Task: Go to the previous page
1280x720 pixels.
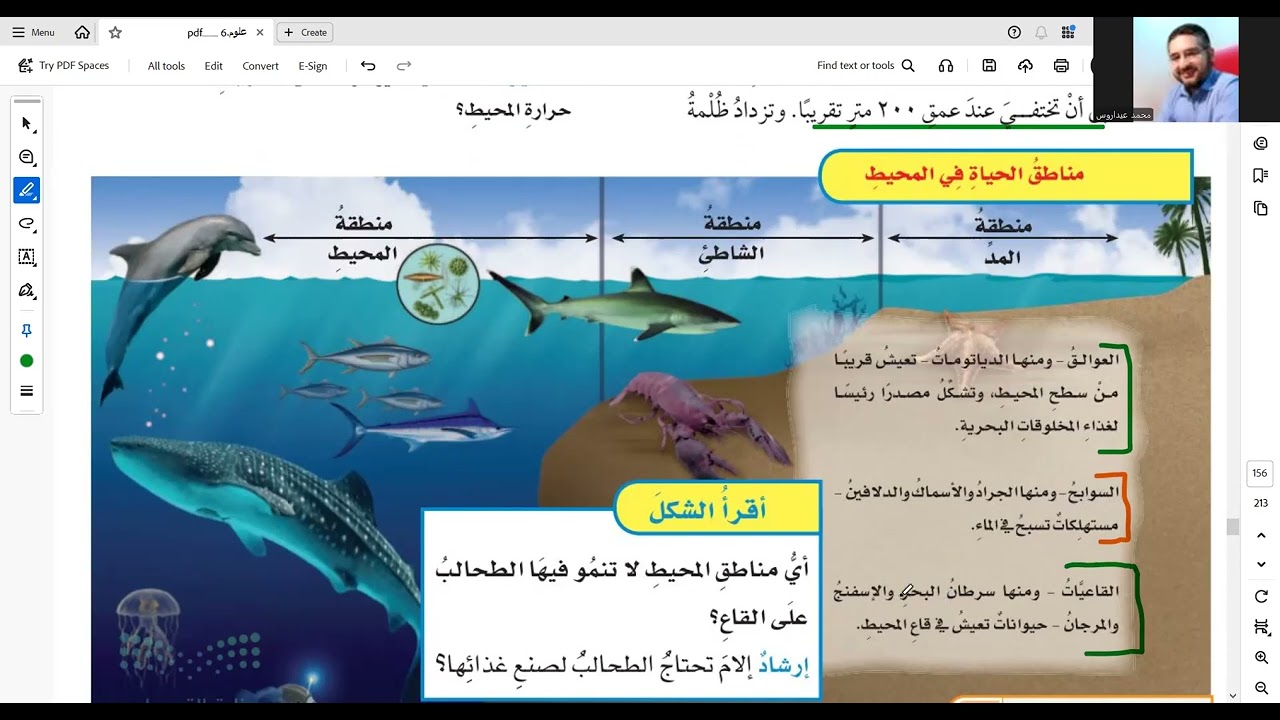Action: (1260, 535)
